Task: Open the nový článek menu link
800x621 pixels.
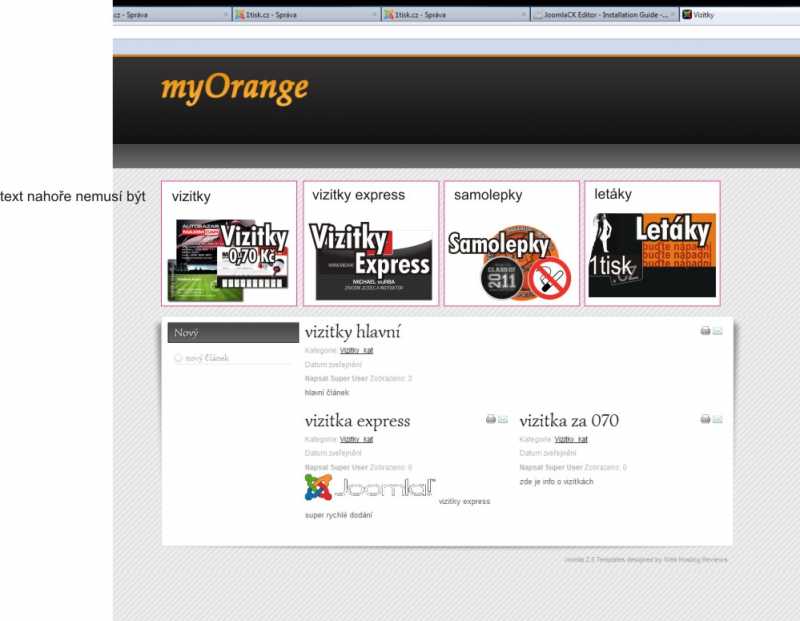Action: click(206, 357)
